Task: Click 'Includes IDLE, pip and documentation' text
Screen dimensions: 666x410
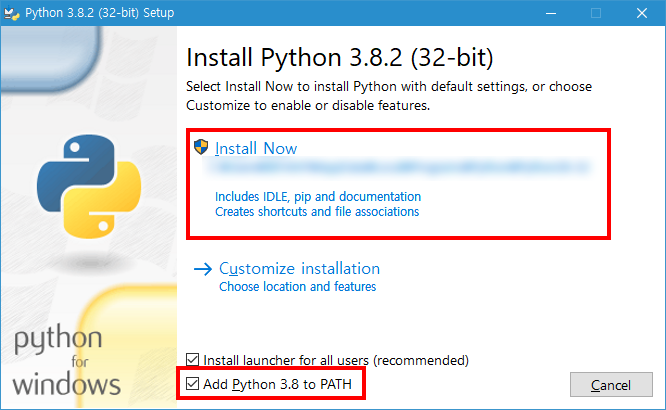Action: tap(318, 197)
